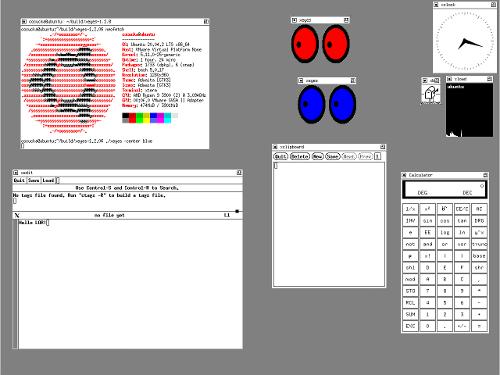Click the +/- sign calculator key

point(462,326)
